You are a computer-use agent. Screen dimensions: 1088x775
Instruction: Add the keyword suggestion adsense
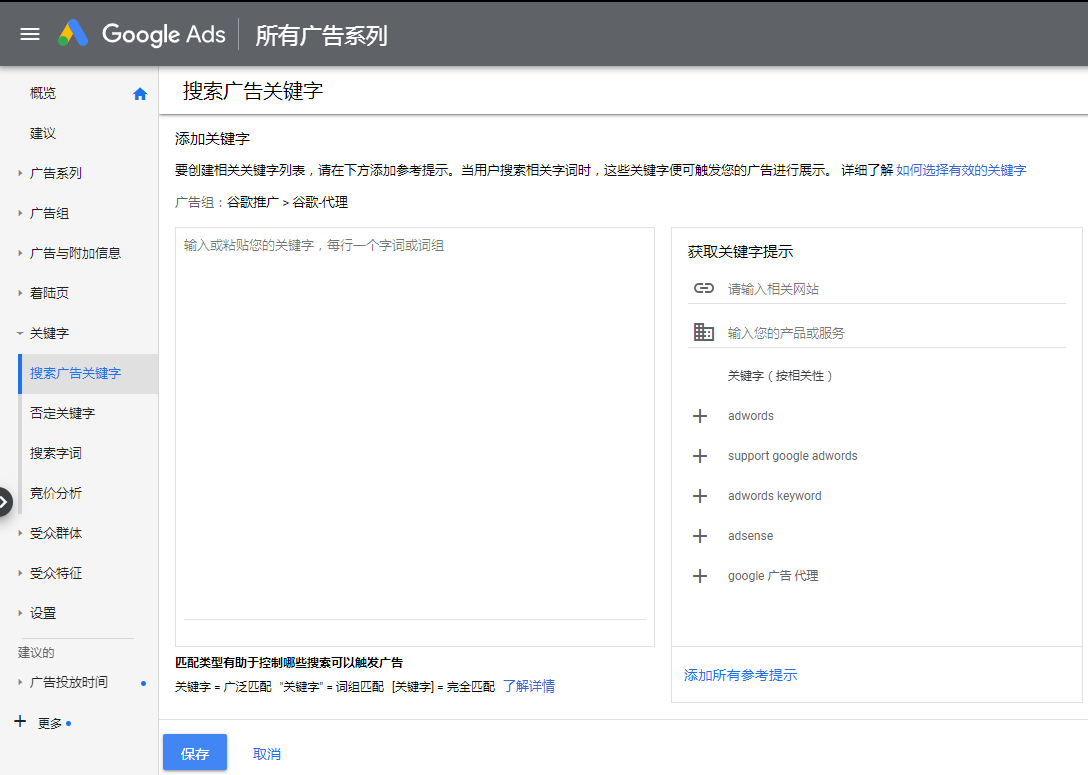(x=700, y=536)
